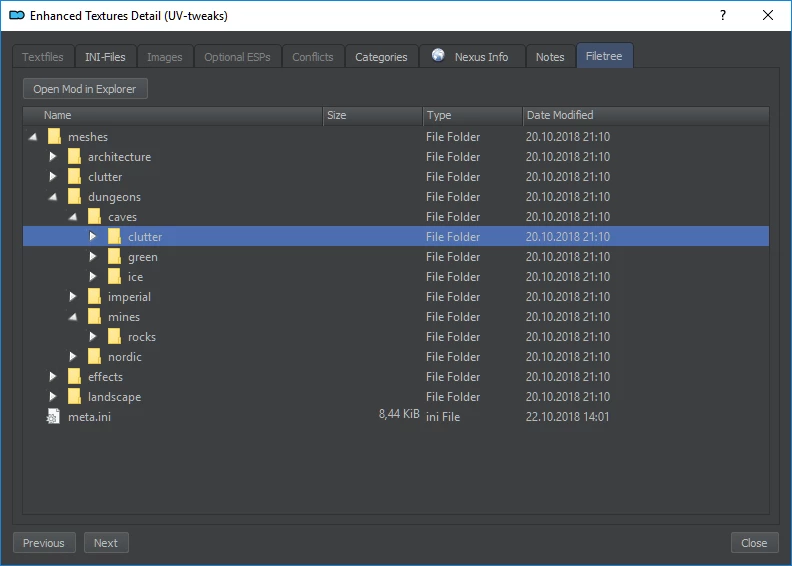This screenshot has width=792, height=566.
Task: Click Open Mod in Explorer button
Action: click(x=85, y=89)
